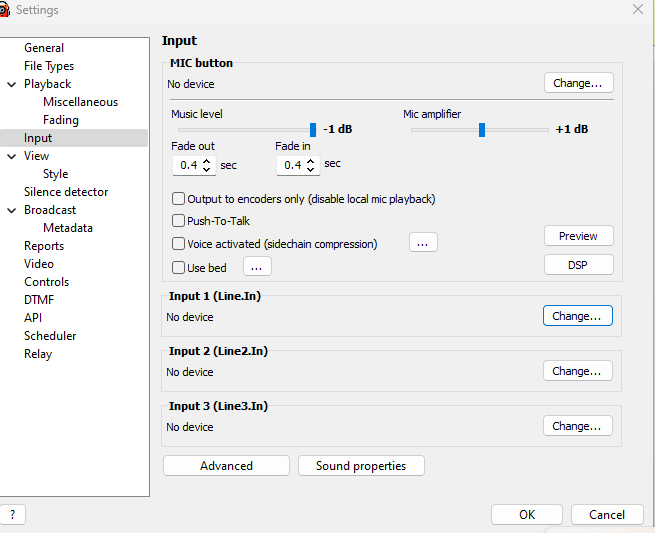
Task: Decrease the Fade in spinner value
Action: click(311, 169)
